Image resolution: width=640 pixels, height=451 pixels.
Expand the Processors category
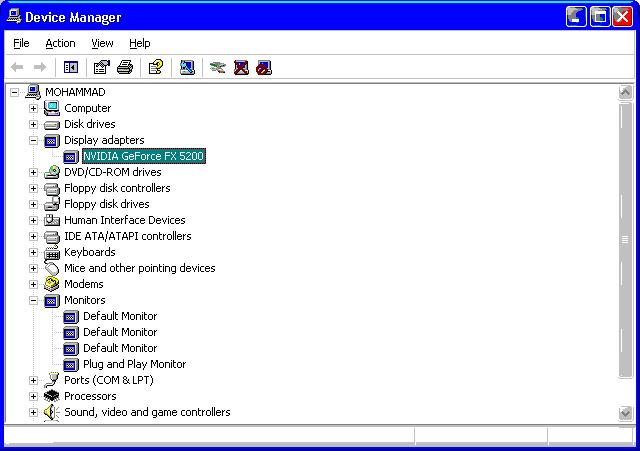[x=33, y=396]
